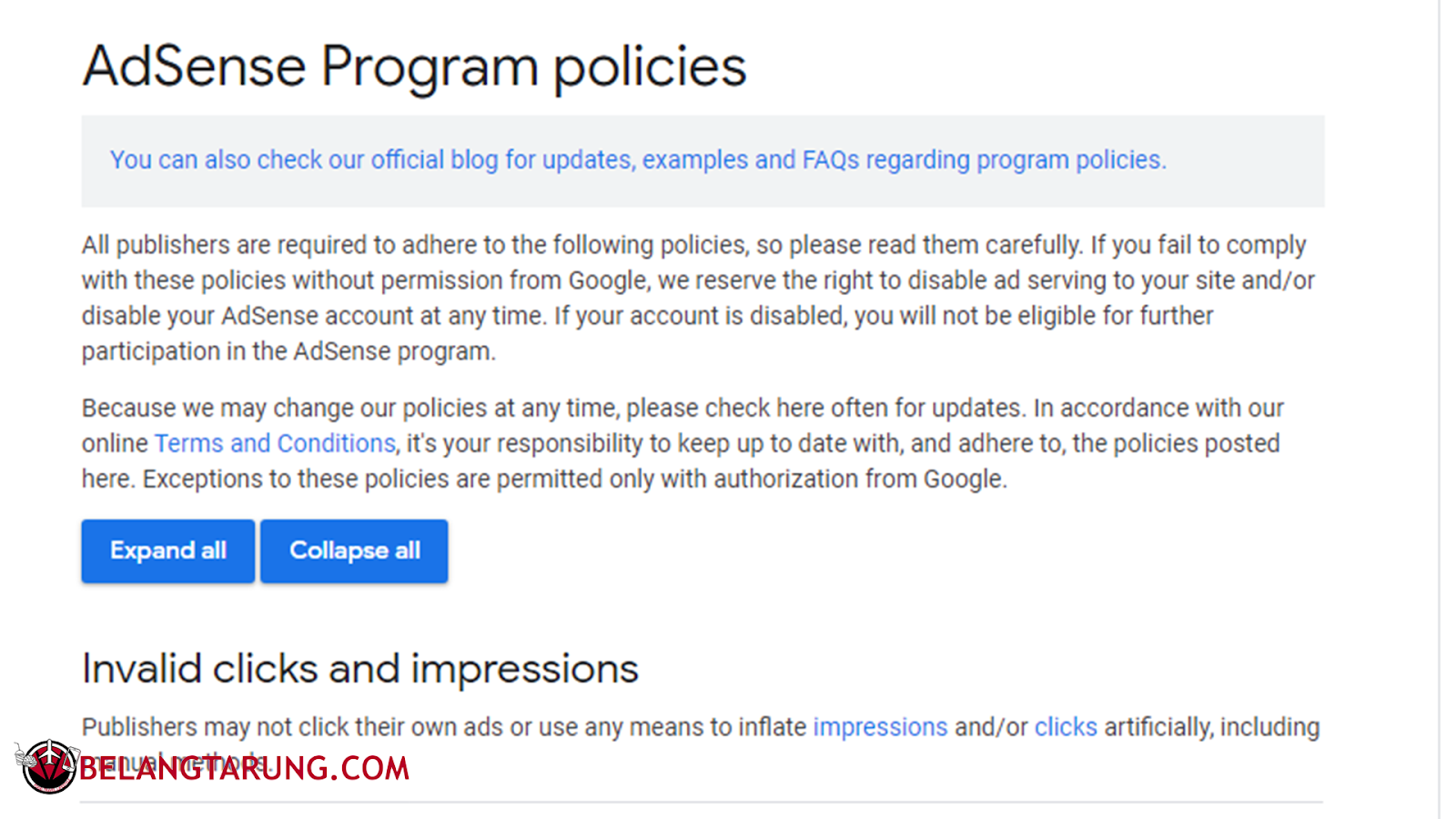Open the official blog updates link

(x=637, y=160)
